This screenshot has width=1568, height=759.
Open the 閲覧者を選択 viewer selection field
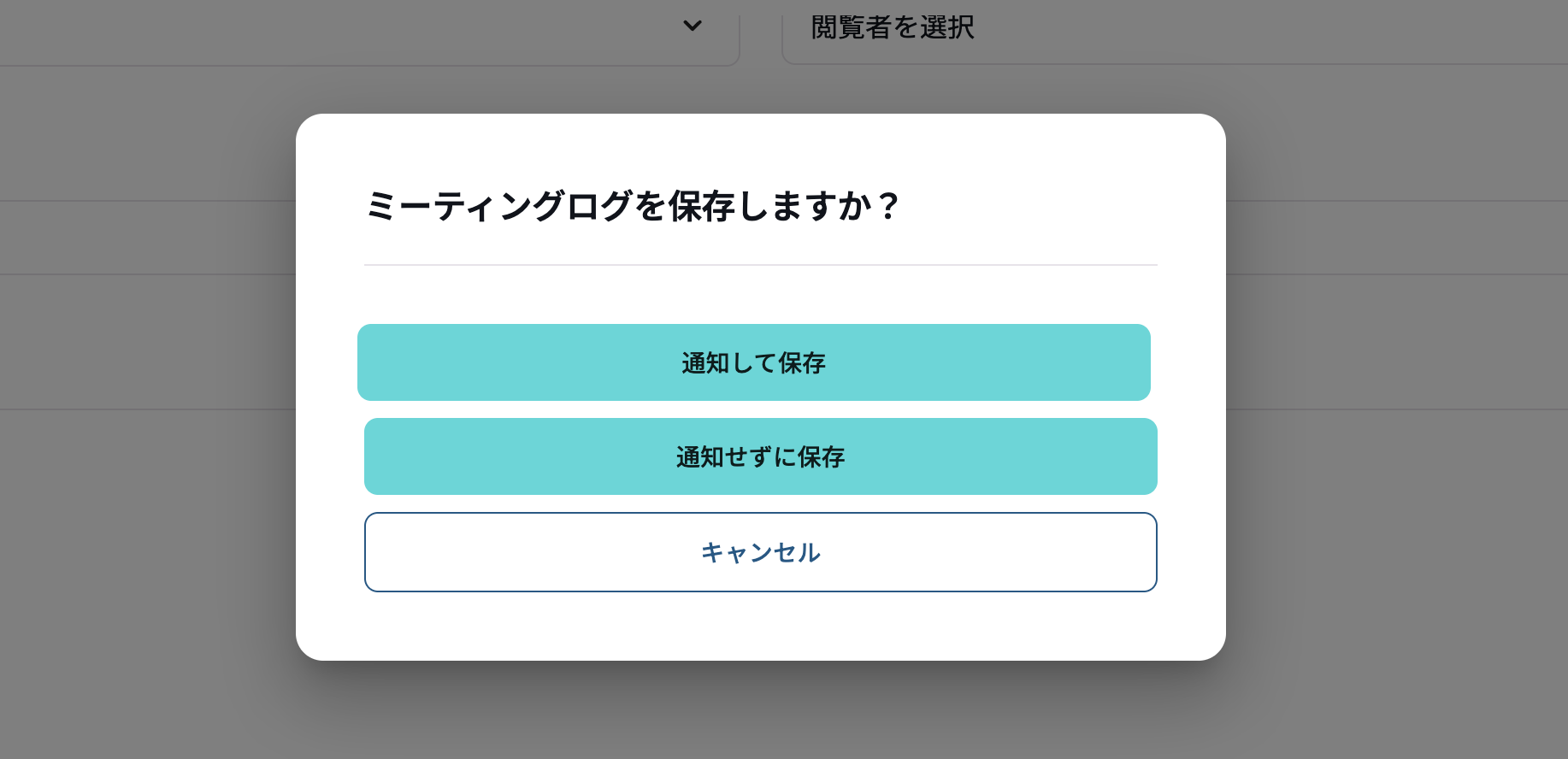[894, 28]
